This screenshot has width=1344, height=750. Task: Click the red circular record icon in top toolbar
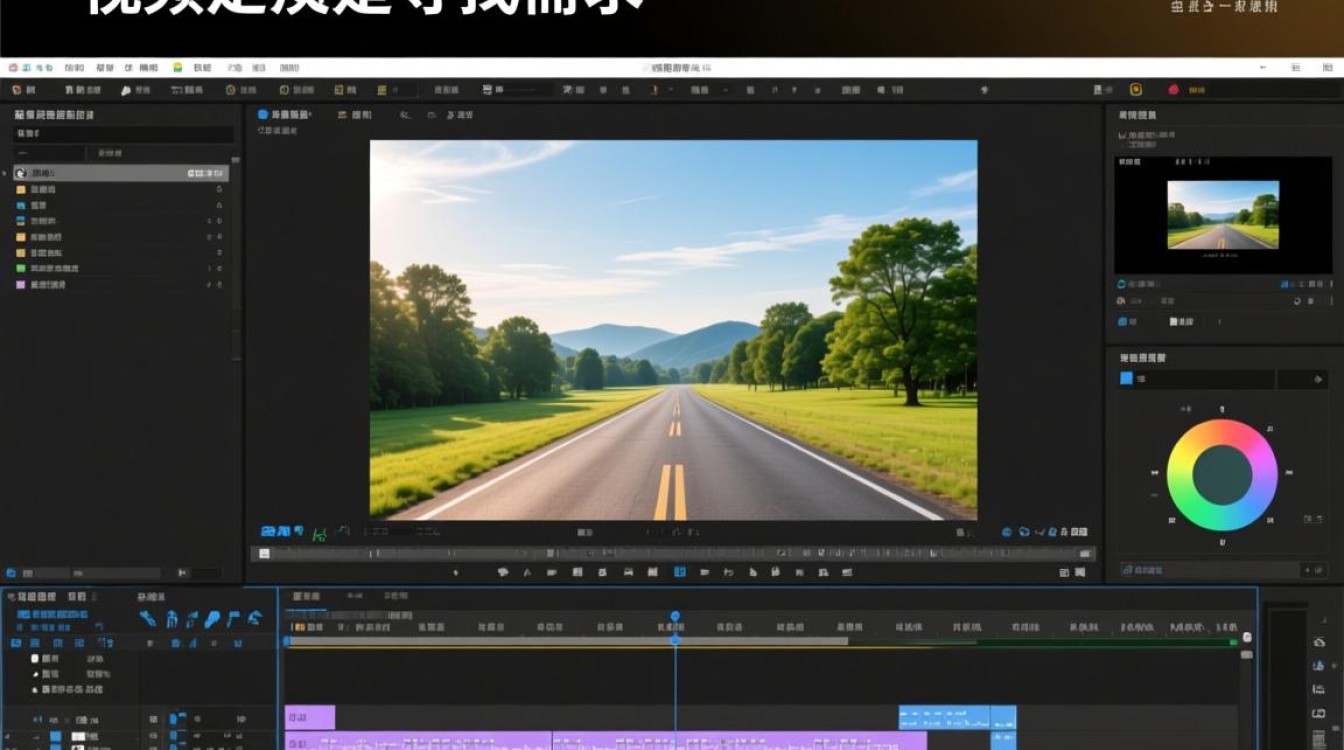(1172, 90)
